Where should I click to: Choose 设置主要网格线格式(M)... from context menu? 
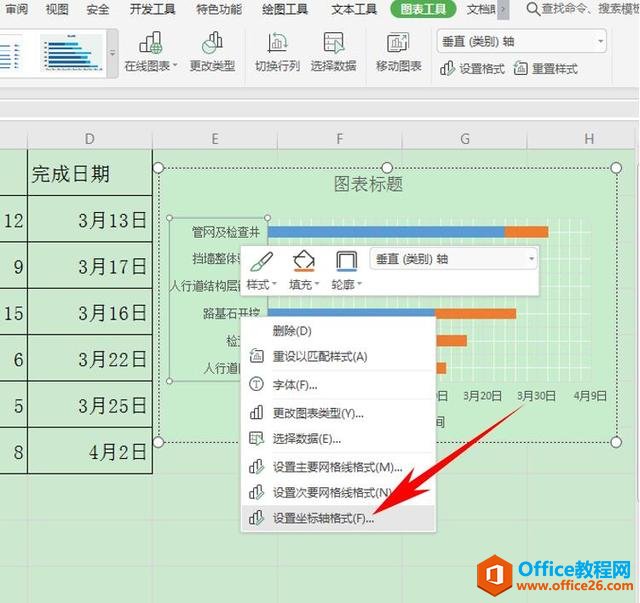pyautogui.click(x=338, y=467)
